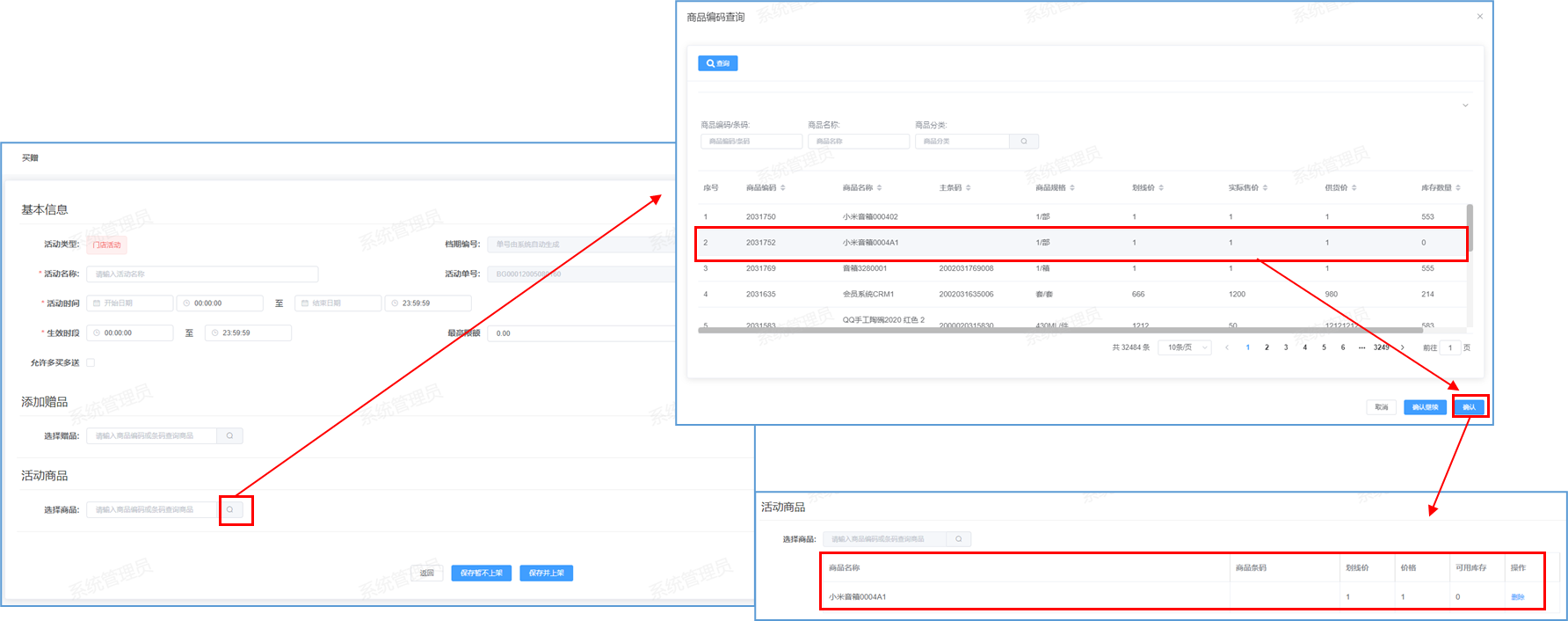1568x621 pixels.
Task: Sort by 商品名称 column arrows in dialog
Action: click(x=879, y=187)
